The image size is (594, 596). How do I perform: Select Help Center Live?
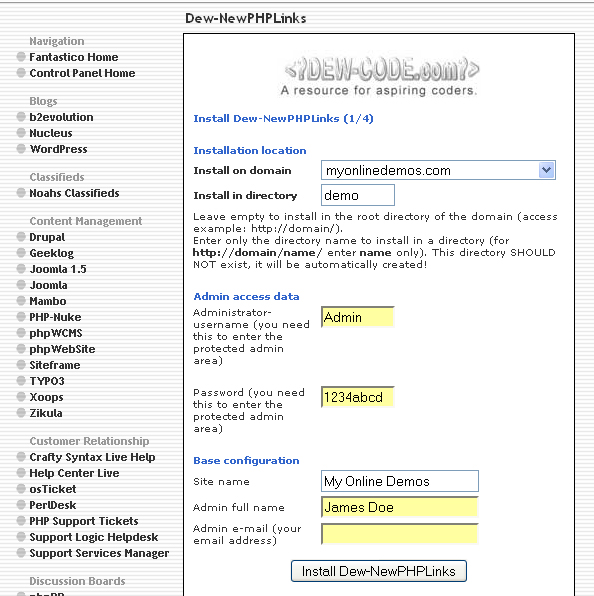[74, 473]
